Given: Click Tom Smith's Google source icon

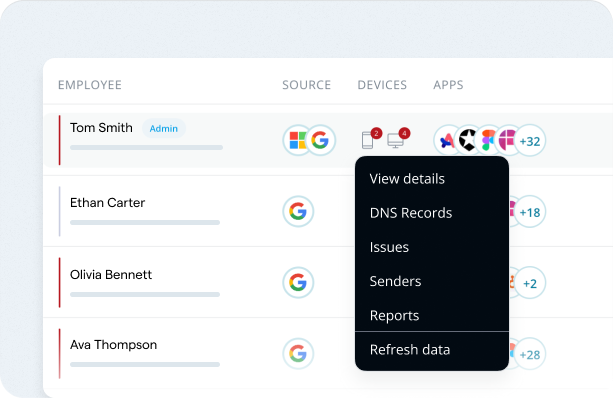Looking at the screenshot, I should (x=320, y=140).
